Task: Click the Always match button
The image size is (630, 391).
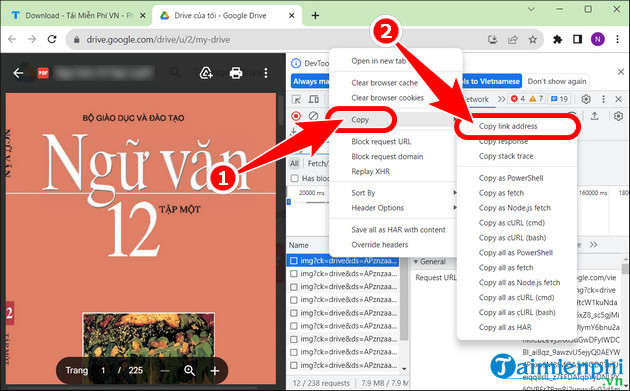Action: 310,82
